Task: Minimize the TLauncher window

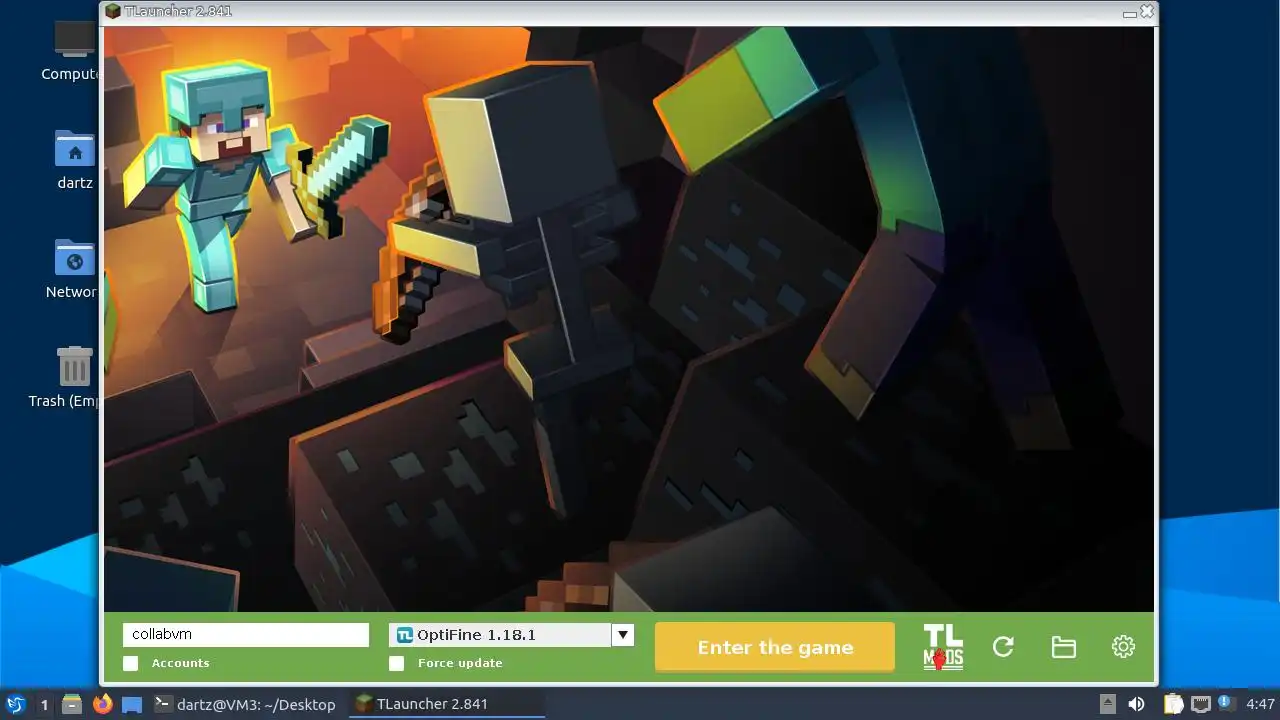Action: (x=1129, y=13)
